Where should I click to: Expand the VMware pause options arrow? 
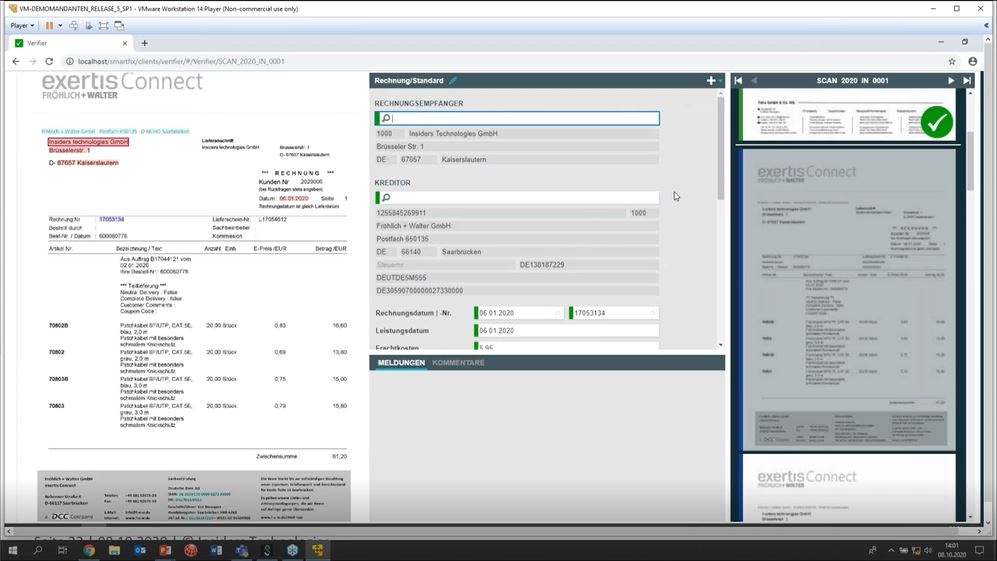coord(60,25)
